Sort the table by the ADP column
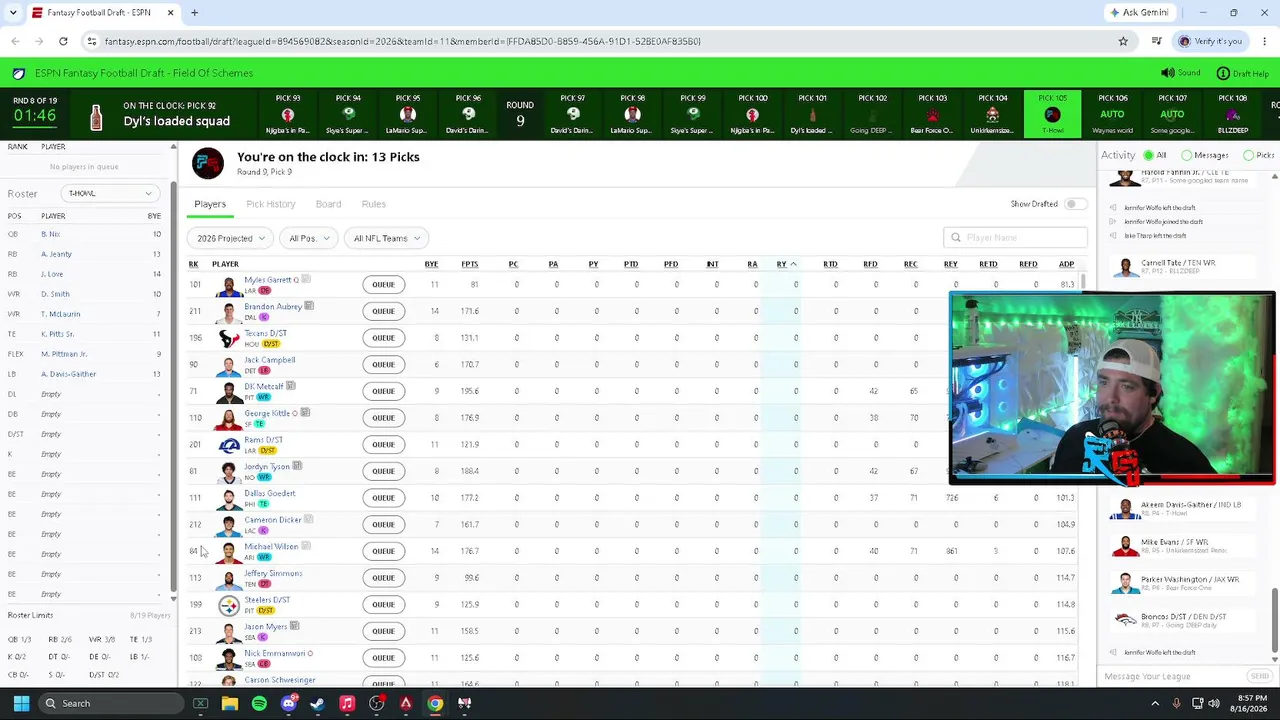1280x720 pixels. [x=1066, y=264]
